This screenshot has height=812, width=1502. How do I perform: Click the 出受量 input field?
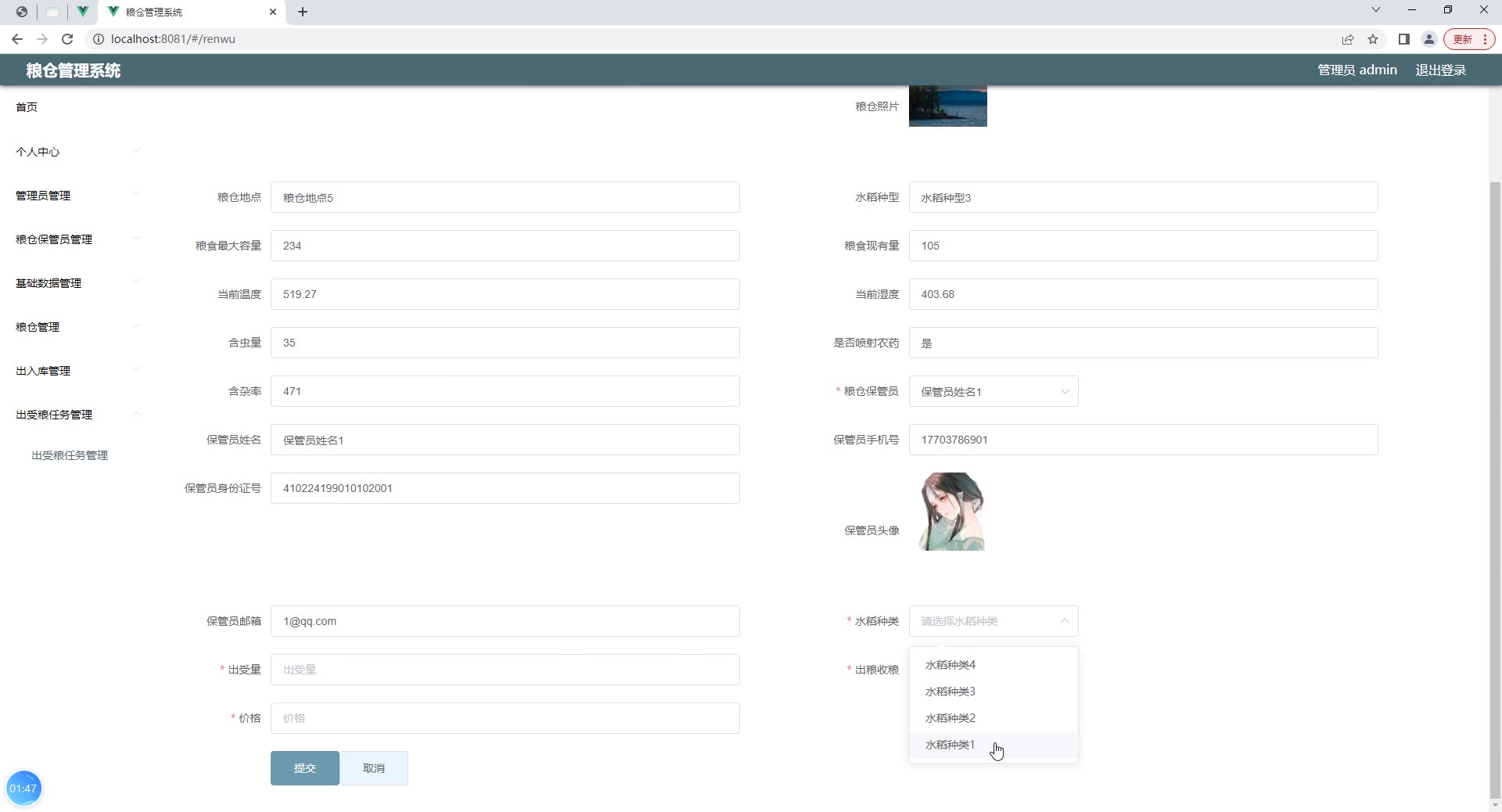pyautogui.click(x=505, y=670)
